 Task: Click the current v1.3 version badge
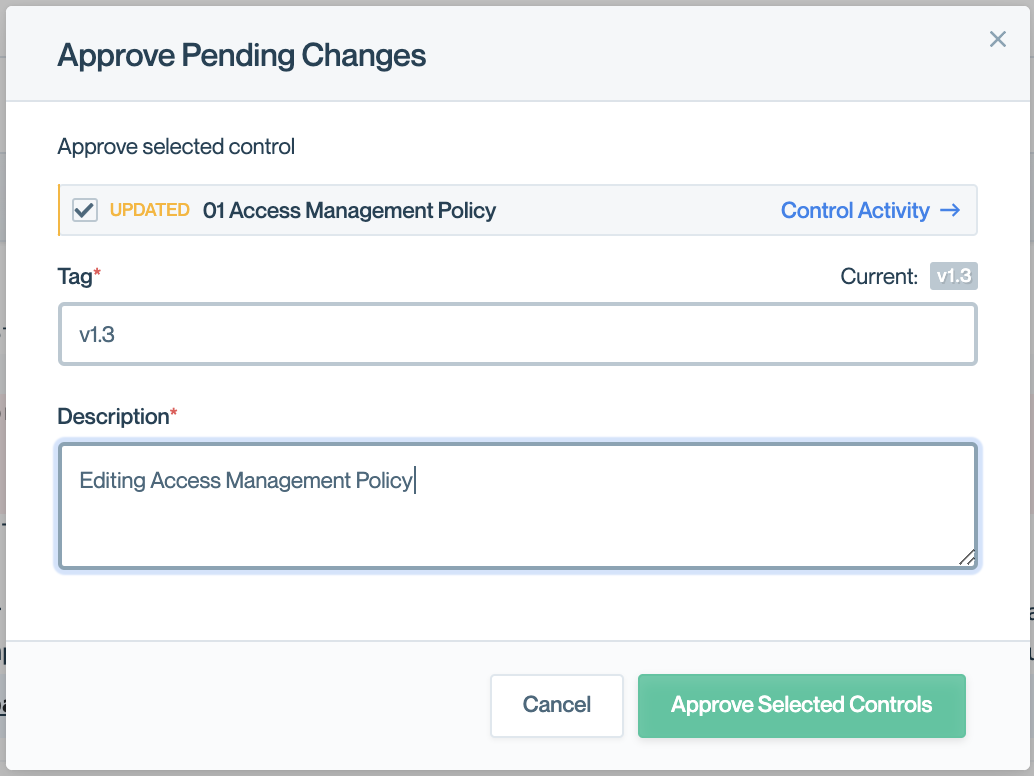tap(953, 276)
